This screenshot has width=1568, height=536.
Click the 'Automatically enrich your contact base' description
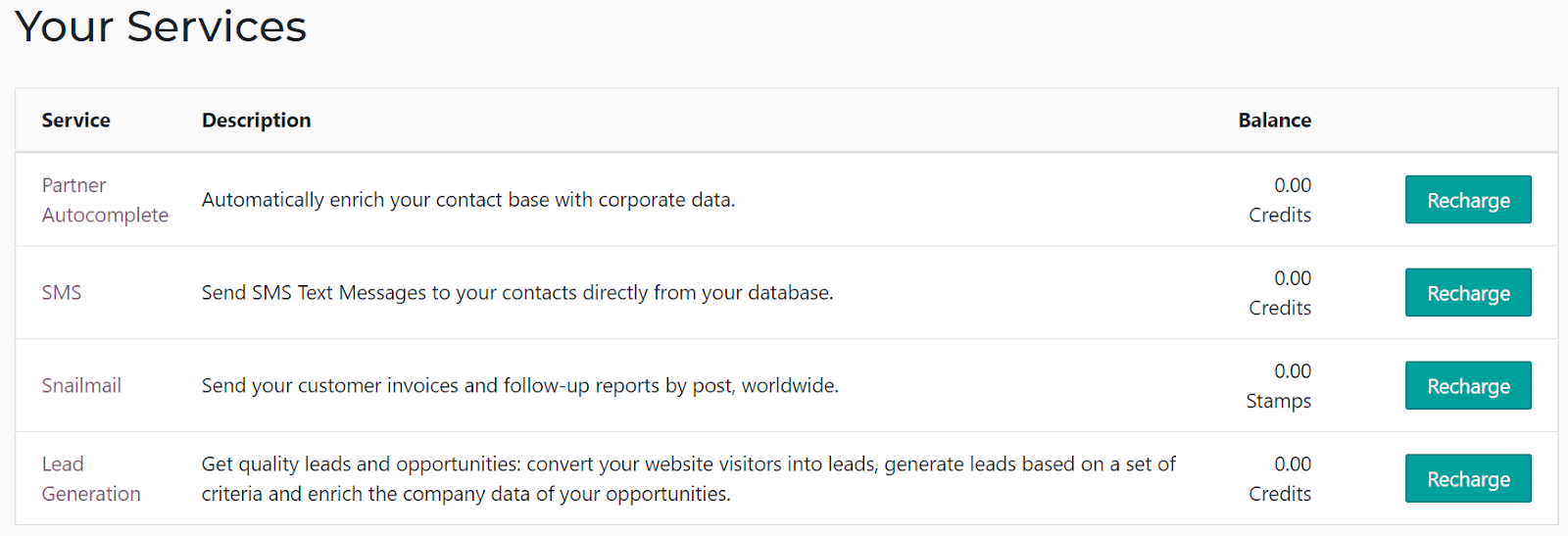[x=467, y=200]
